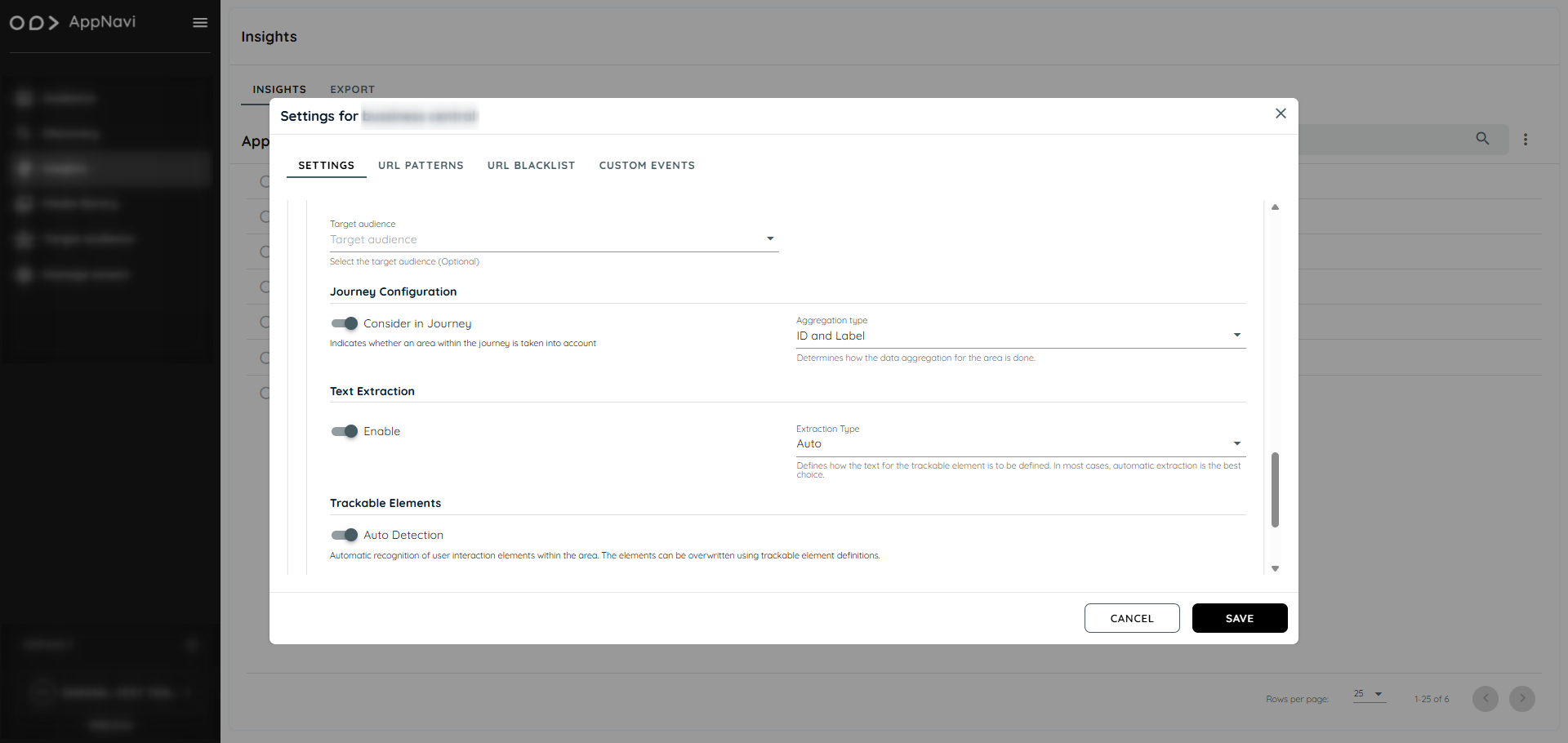Go to the previous page of results
The width and height of the screenshot is (1568, 743).
tap(1486, 699)
